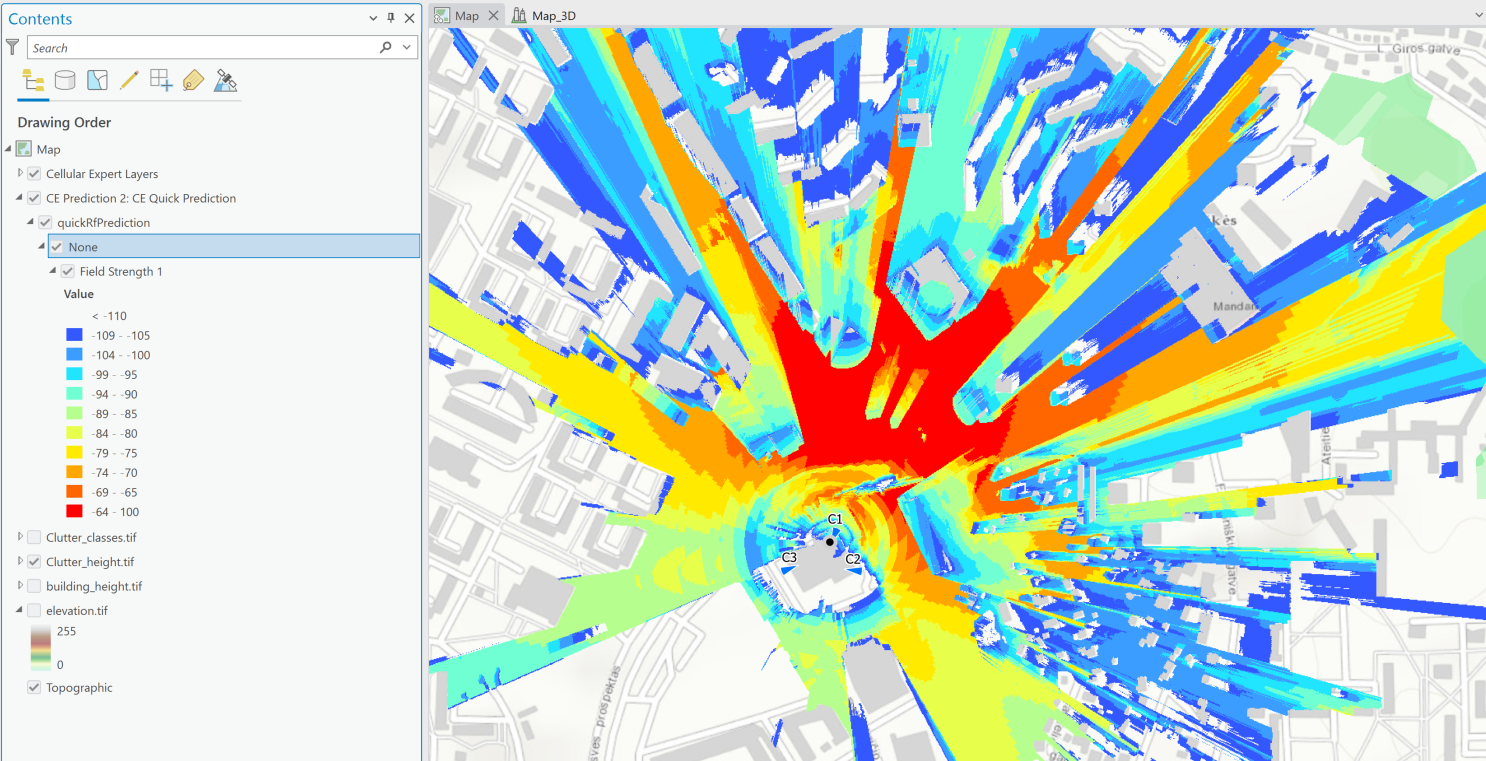Click blue swatch for -109 - -105
Image resolution: width=1486 pixels, height=761 pixels.
74,335
